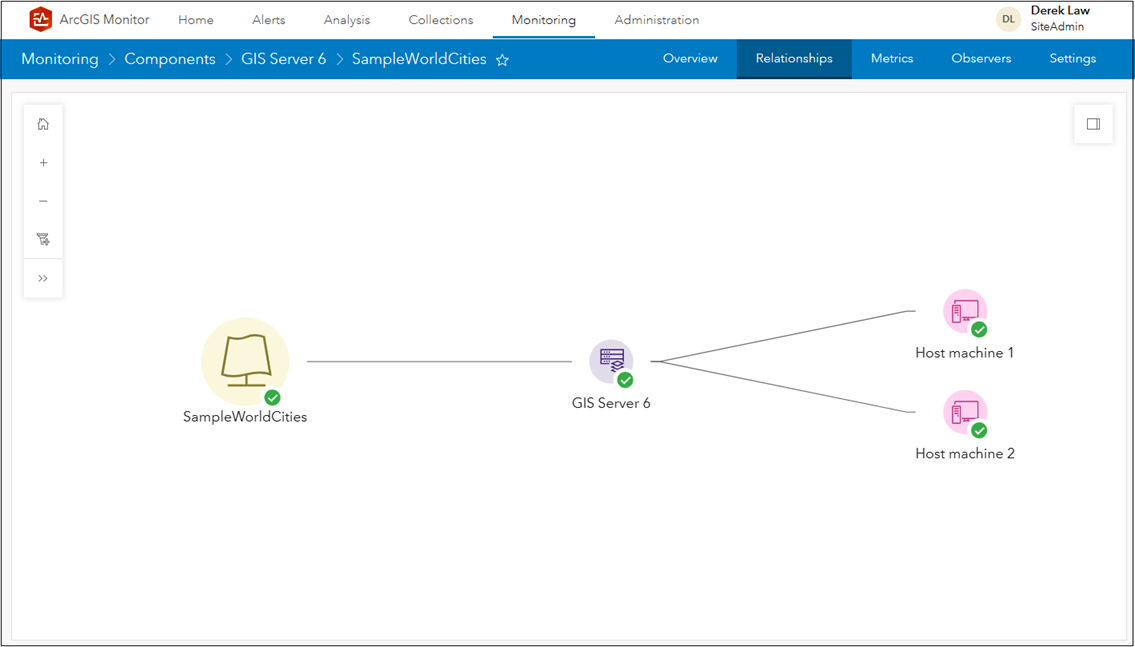Click the GIS Server 6 node label
The height and width of the screenshot is (647, 1135).
point(611,403)
